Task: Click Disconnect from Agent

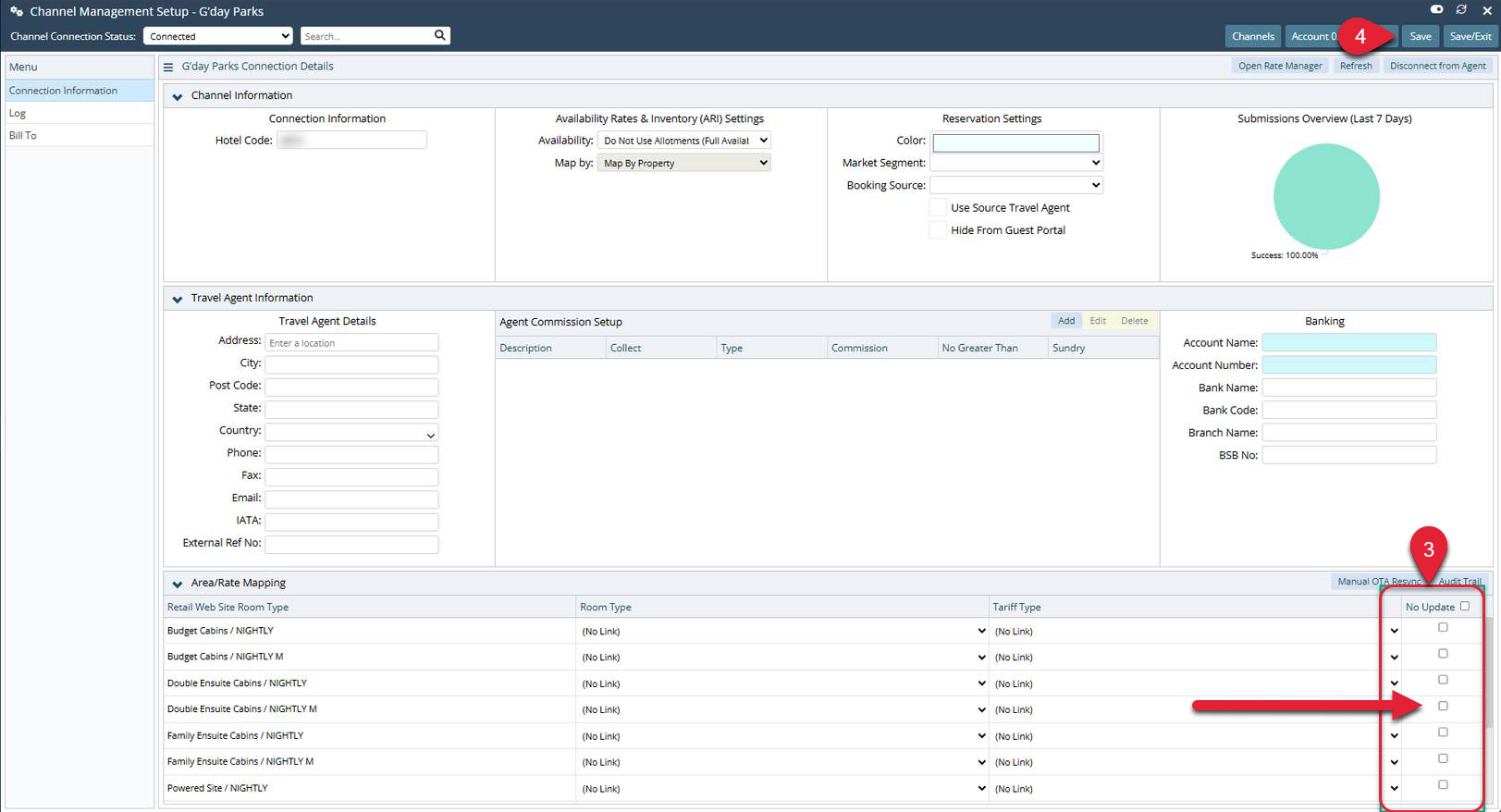Action: click(x=1437, y=66)
